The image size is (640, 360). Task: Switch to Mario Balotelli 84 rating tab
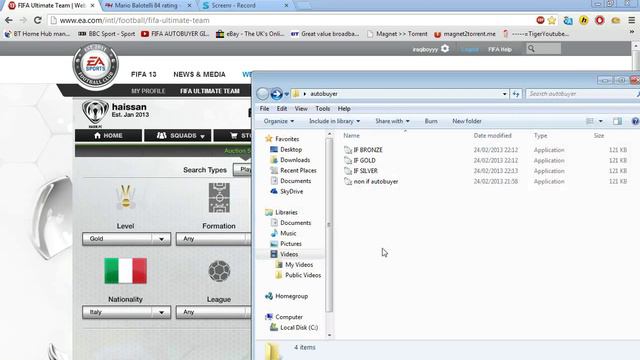(147, 6)
